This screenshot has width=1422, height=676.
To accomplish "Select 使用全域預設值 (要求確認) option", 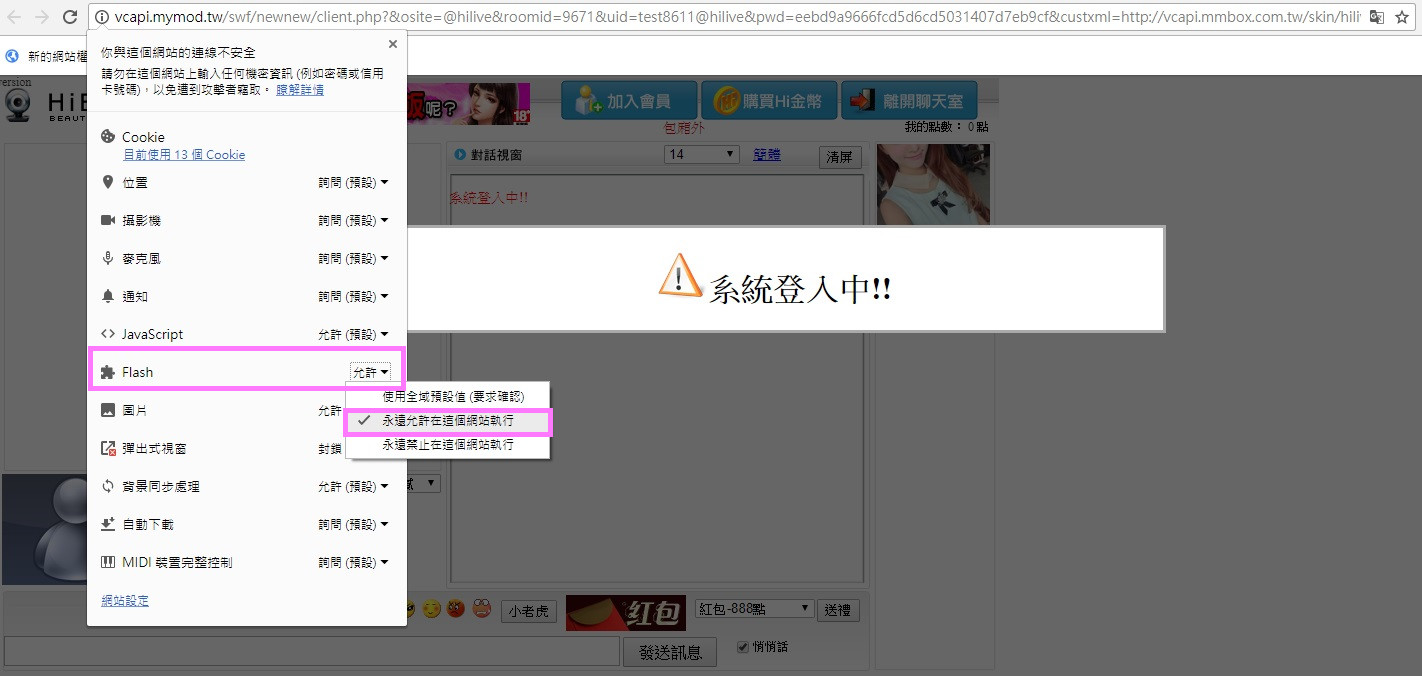I will (448, 397).
